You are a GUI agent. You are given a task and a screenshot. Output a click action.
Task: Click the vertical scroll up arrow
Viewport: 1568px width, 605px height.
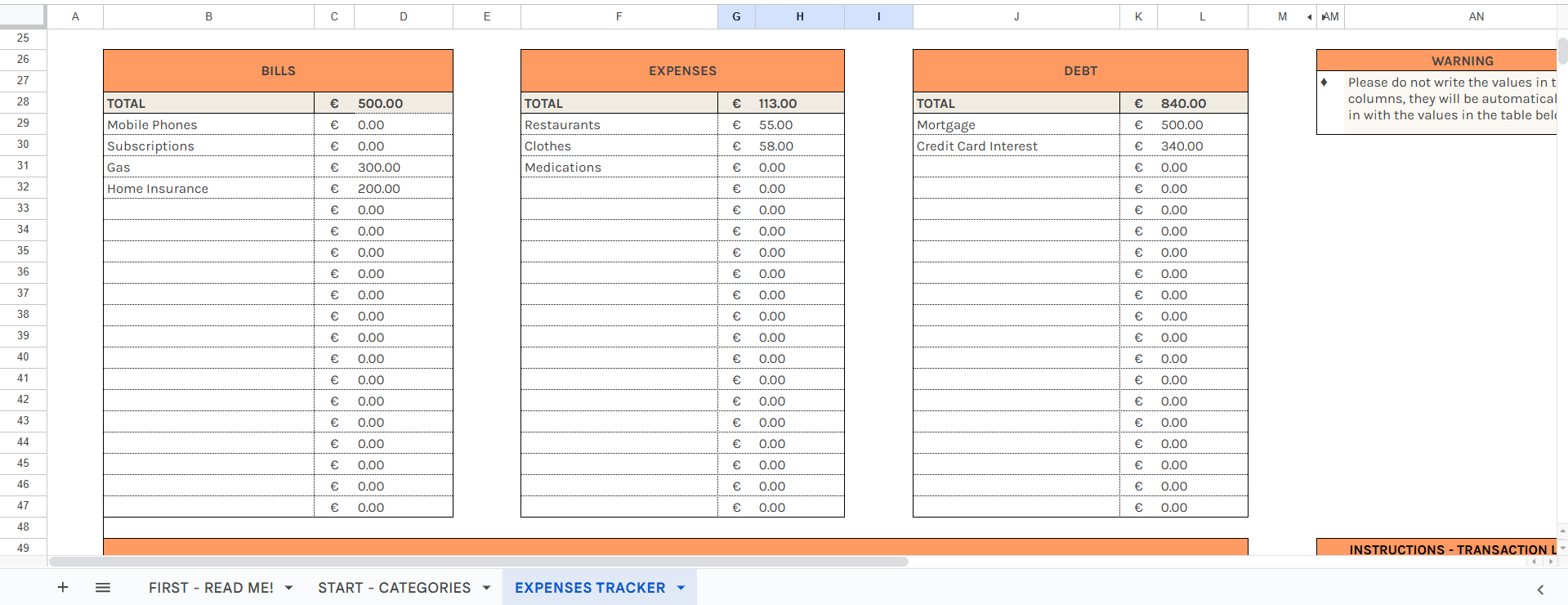(1562, 531)
